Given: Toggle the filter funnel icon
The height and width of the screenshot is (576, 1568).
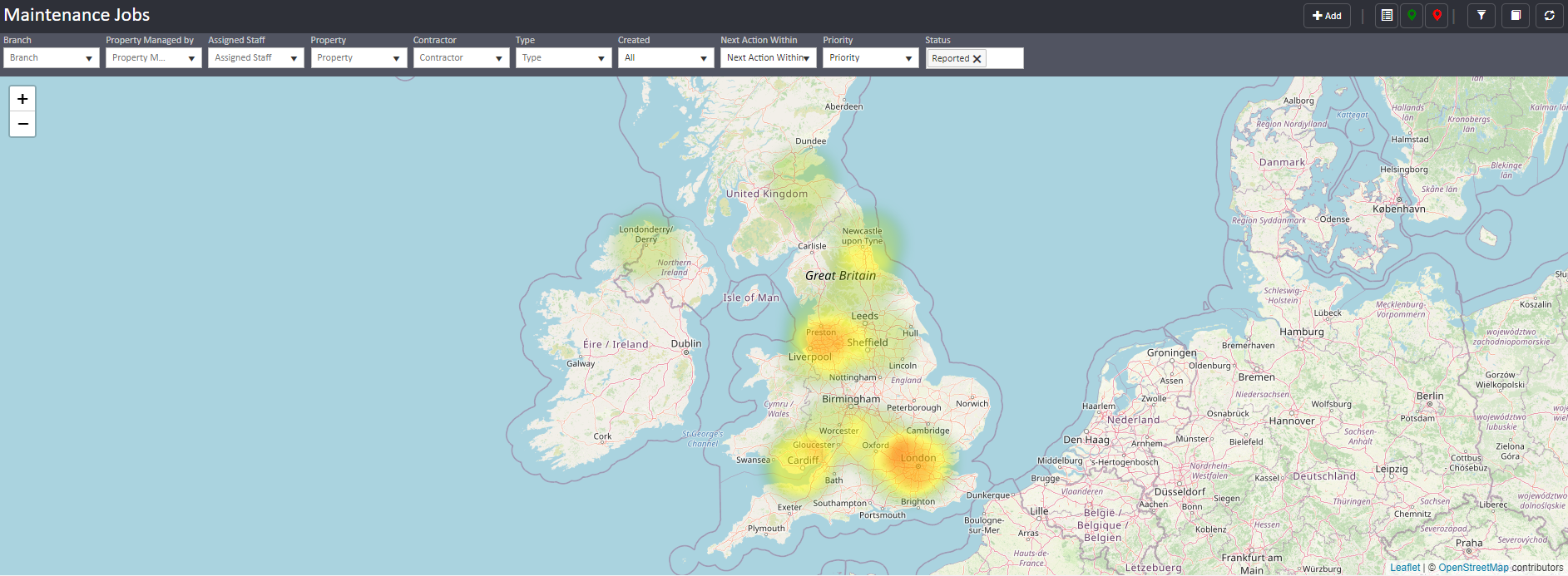Looking at the screenshot, I should point(1481,16).
